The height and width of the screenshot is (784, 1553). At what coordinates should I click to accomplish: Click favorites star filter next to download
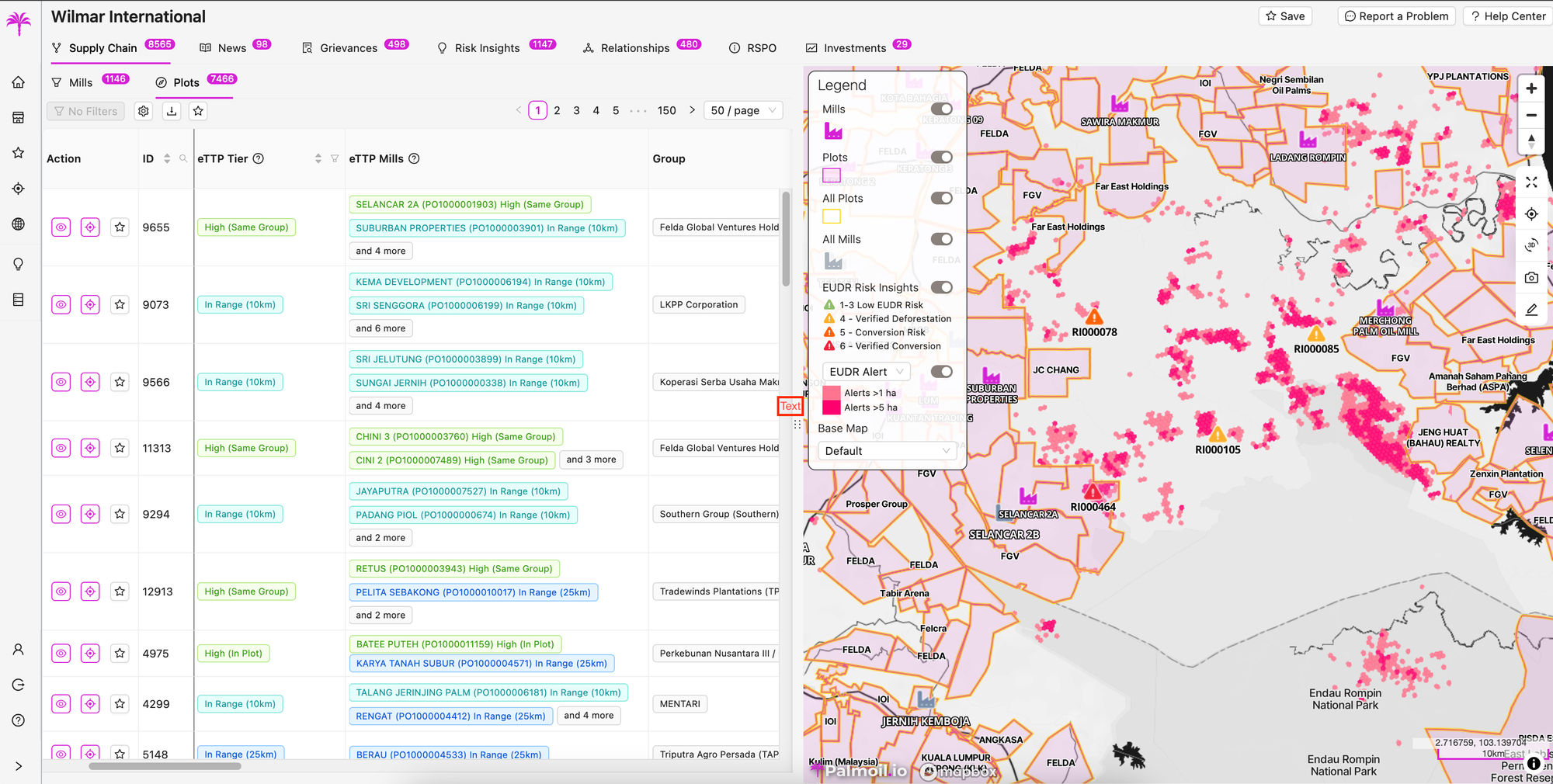[198, 111]
